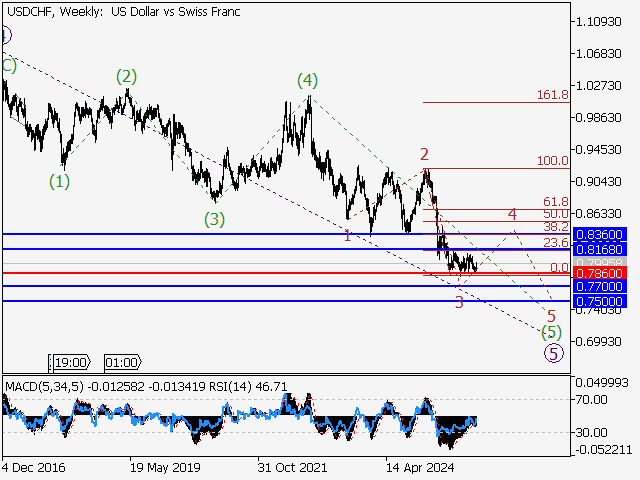The height and width of the screenshot is (480, 640).
Task: Click the 31 Oct 2021 date label
Action: pos(291,467)
